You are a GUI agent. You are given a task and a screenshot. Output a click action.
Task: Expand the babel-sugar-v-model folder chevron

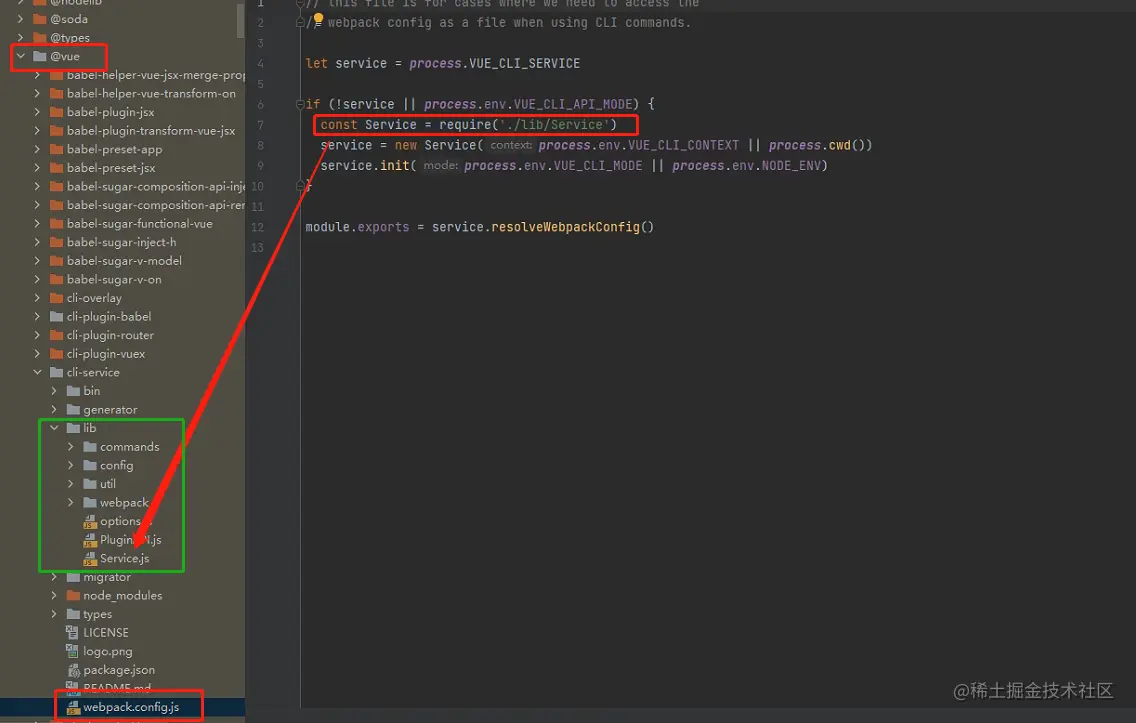tap(38, 261)
